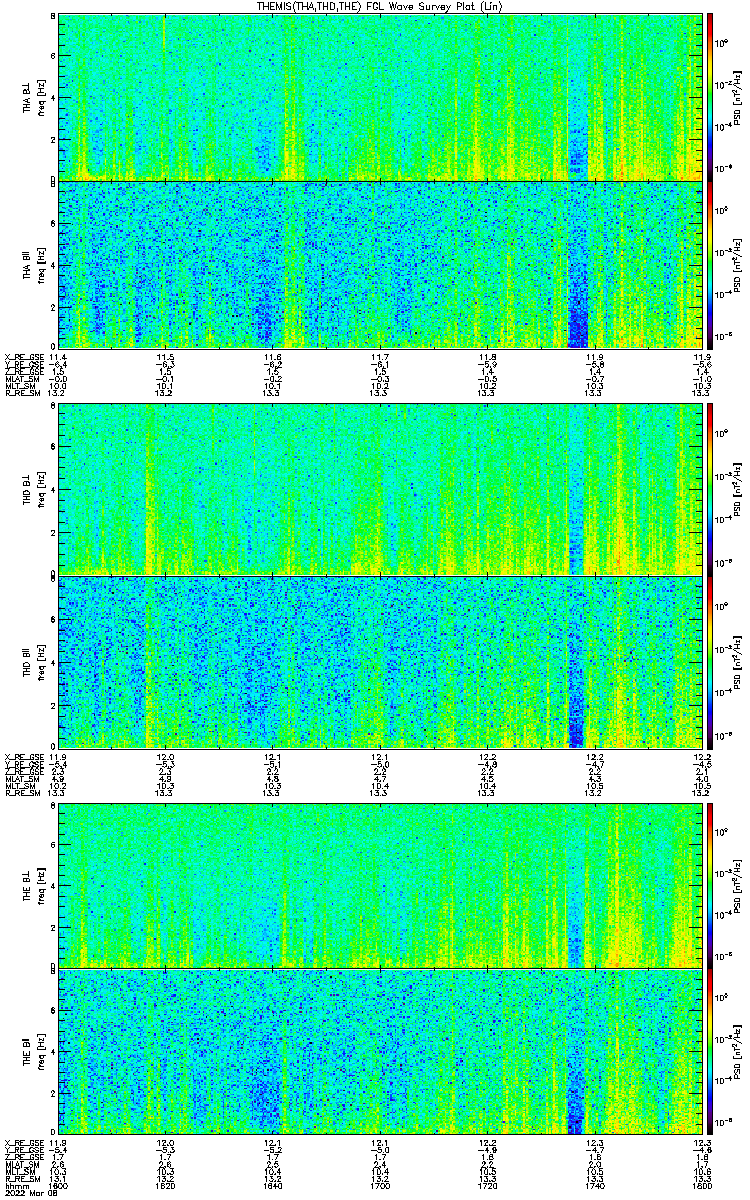Select the THD B-parallel spectrogram panel
The image size is (750, 1200).
381,662
